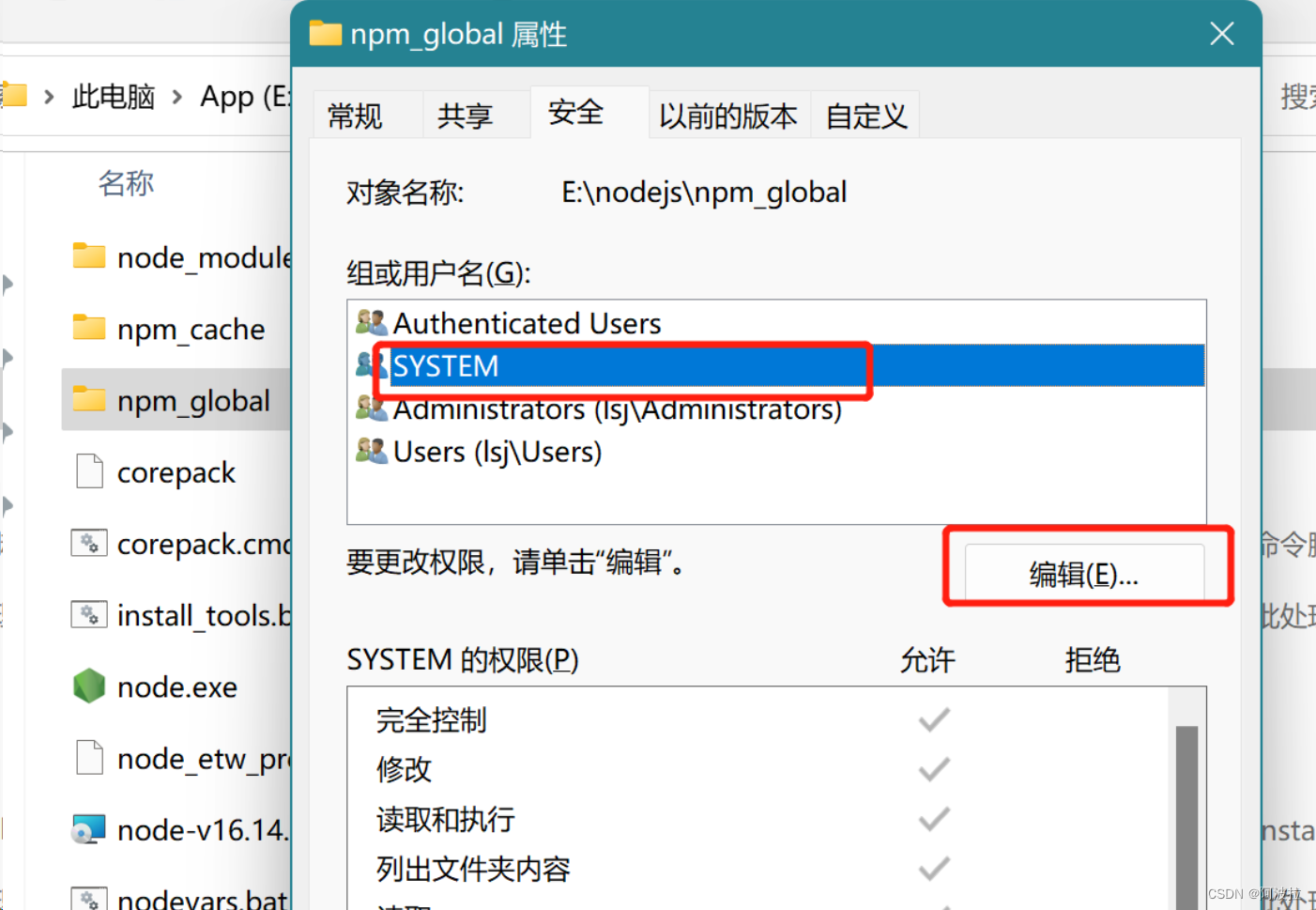
Task: Open the 以前的版本 tab
Action: [729, 114]
